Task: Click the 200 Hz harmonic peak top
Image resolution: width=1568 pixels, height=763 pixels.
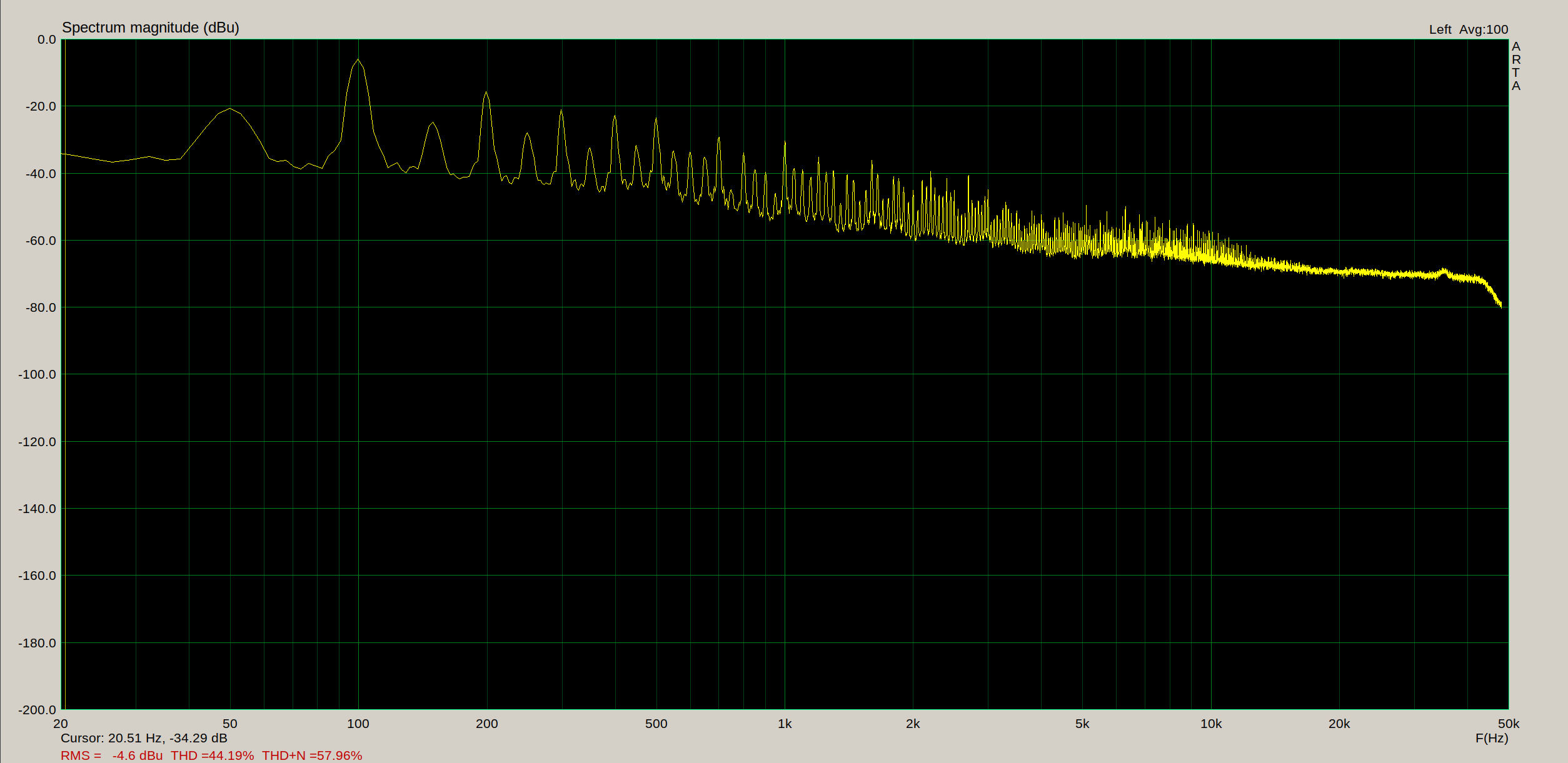Action: click(486, 93)
